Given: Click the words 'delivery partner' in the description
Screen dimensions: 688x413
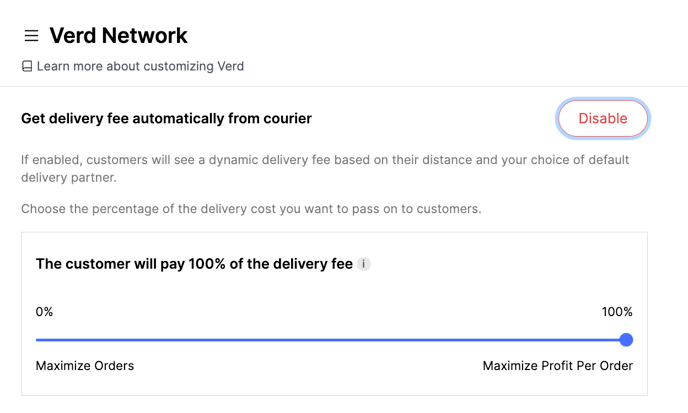Looking at the screenshot, I should [x=68, y=178].
